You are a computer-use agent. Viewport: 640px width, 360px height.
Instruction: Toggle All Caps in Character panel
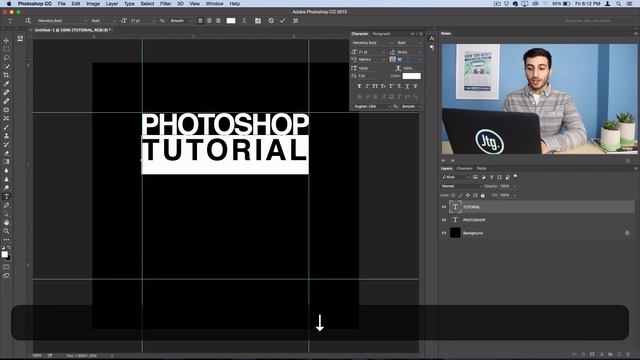pos(375,86)
